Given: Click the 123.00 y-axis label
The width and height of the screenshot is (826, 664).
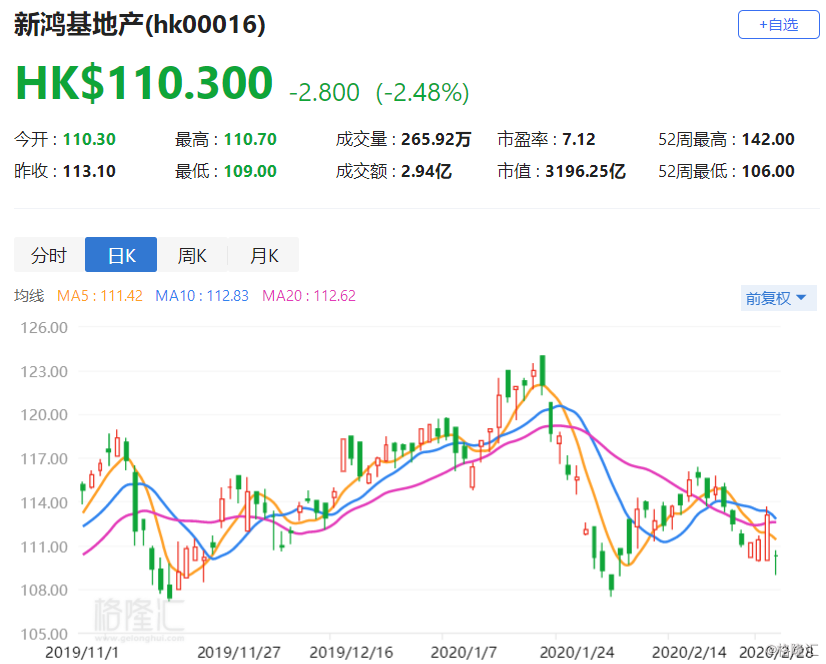Looking at the screenshot, I should point(44,372).
